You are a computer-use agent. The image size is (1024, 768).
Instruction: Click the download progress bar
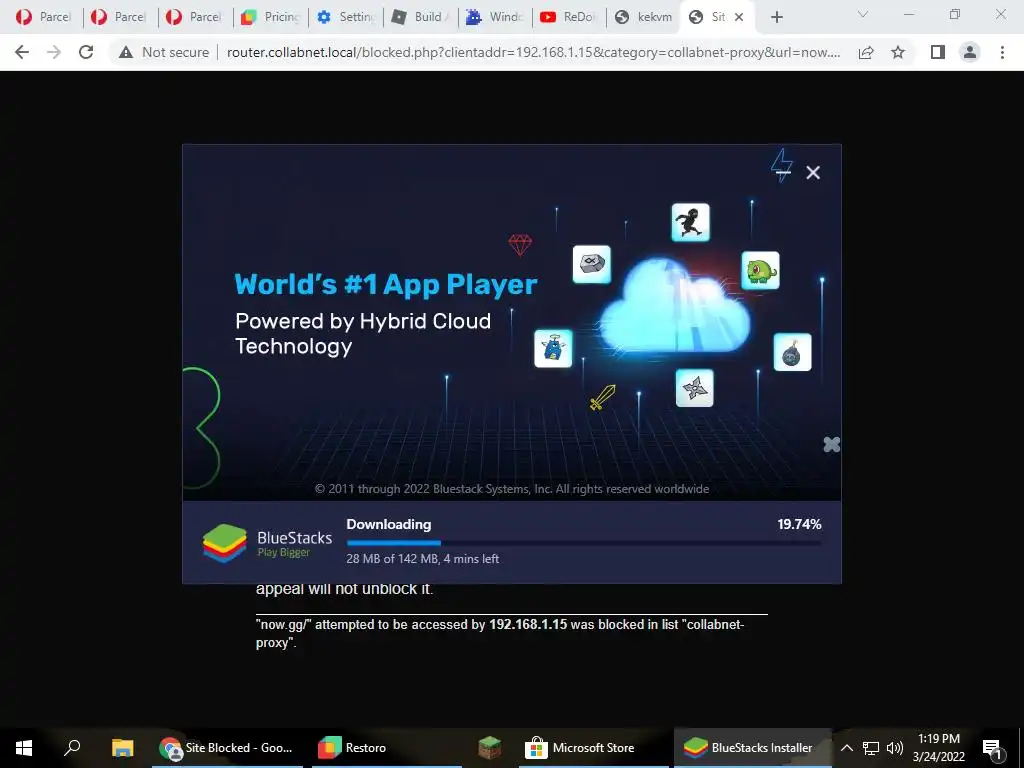[584, 543]
